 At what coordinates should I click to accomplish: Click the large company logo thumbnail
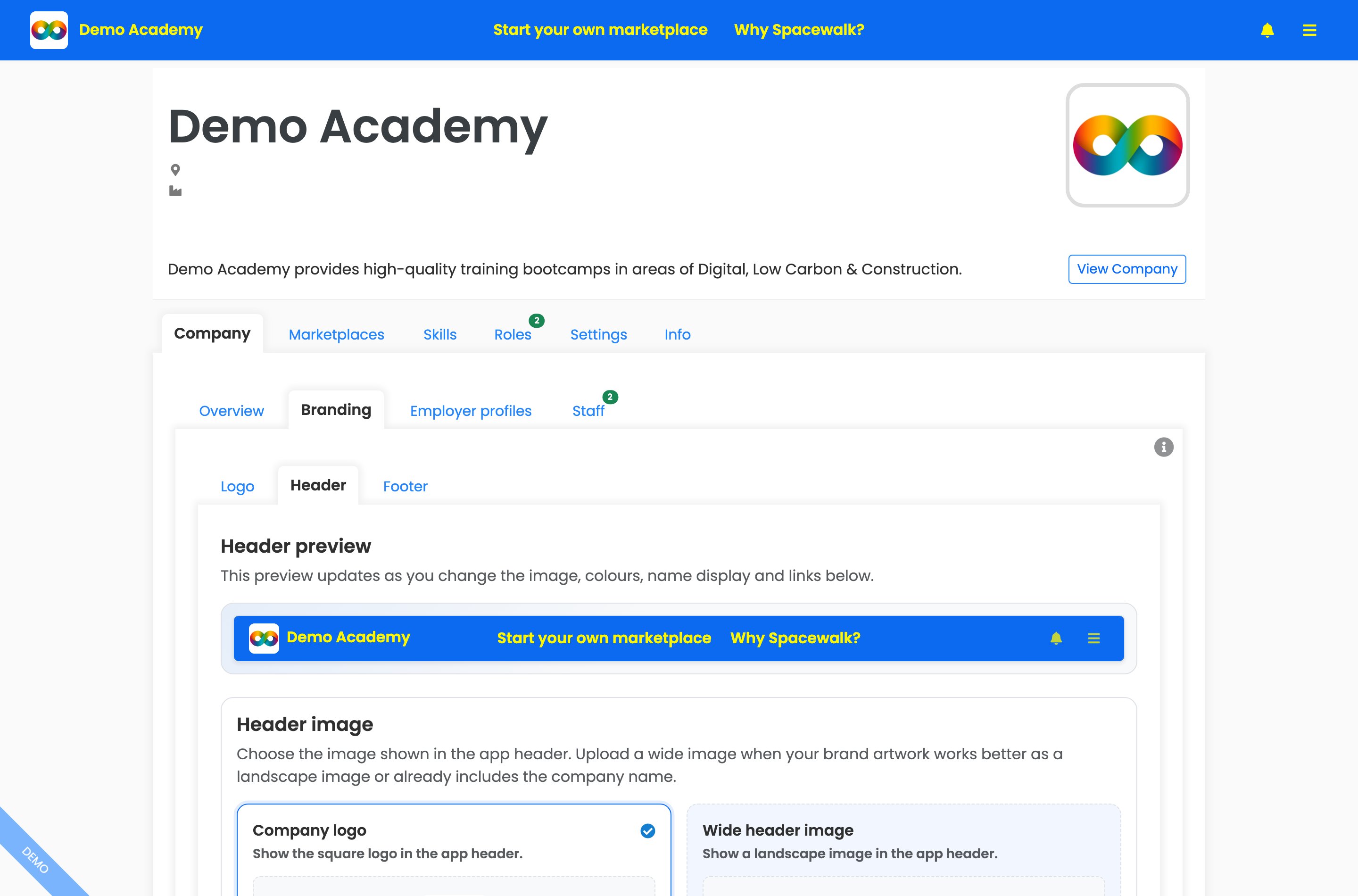[1127, 145]
